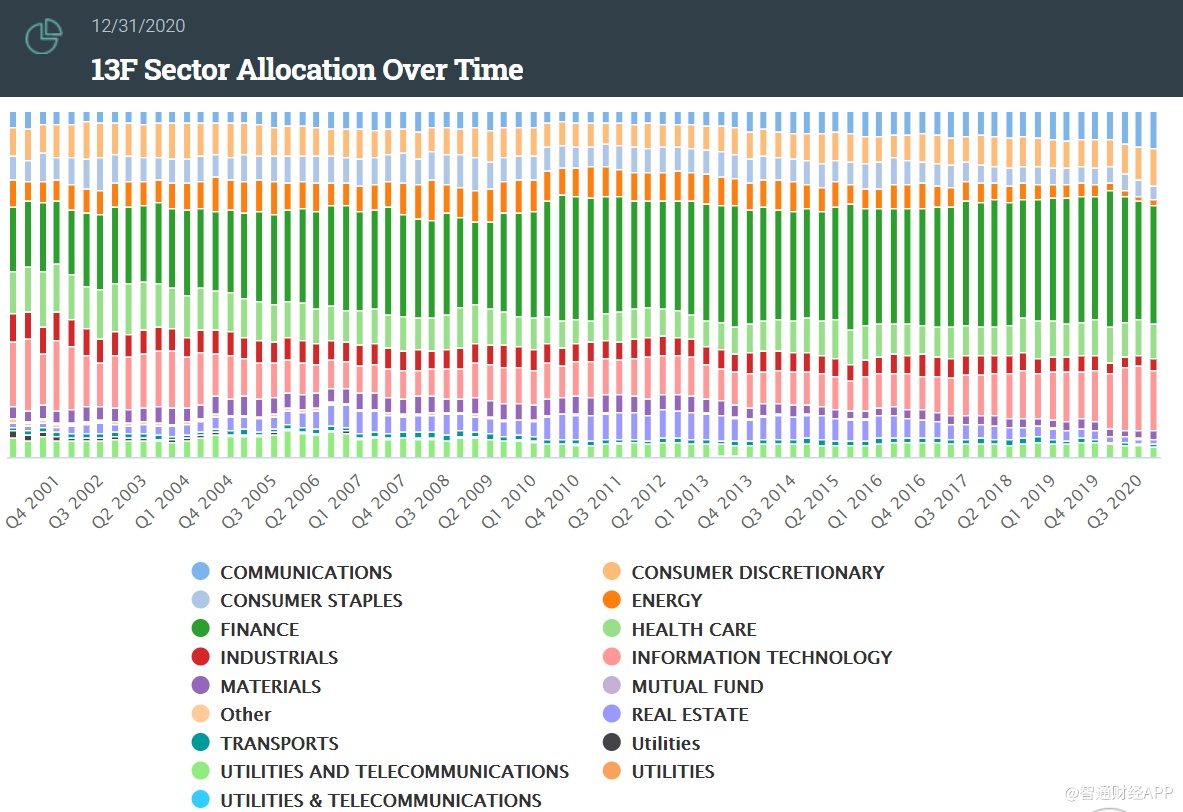Click the REAL ESTATE legend dot

[x=612, y=714]
